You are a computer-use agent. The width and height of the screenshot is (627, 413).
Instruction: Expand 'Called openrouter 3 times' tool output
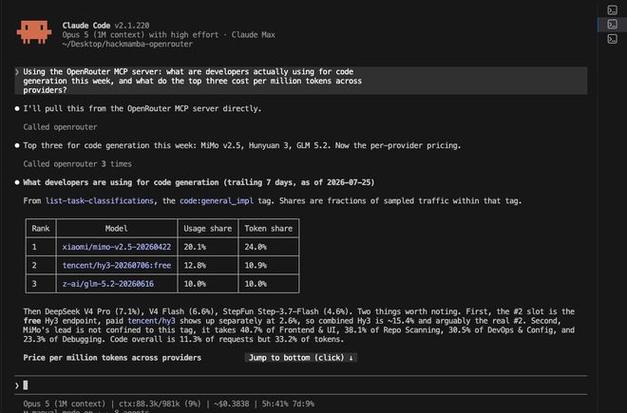(x=77, y=164)
